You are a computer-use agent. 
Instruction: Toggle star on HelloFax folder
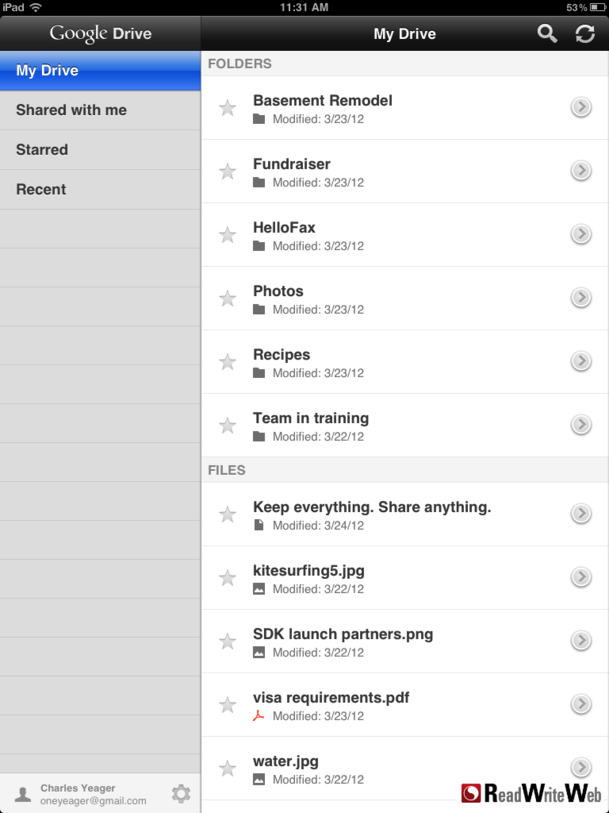click(228, 235)
